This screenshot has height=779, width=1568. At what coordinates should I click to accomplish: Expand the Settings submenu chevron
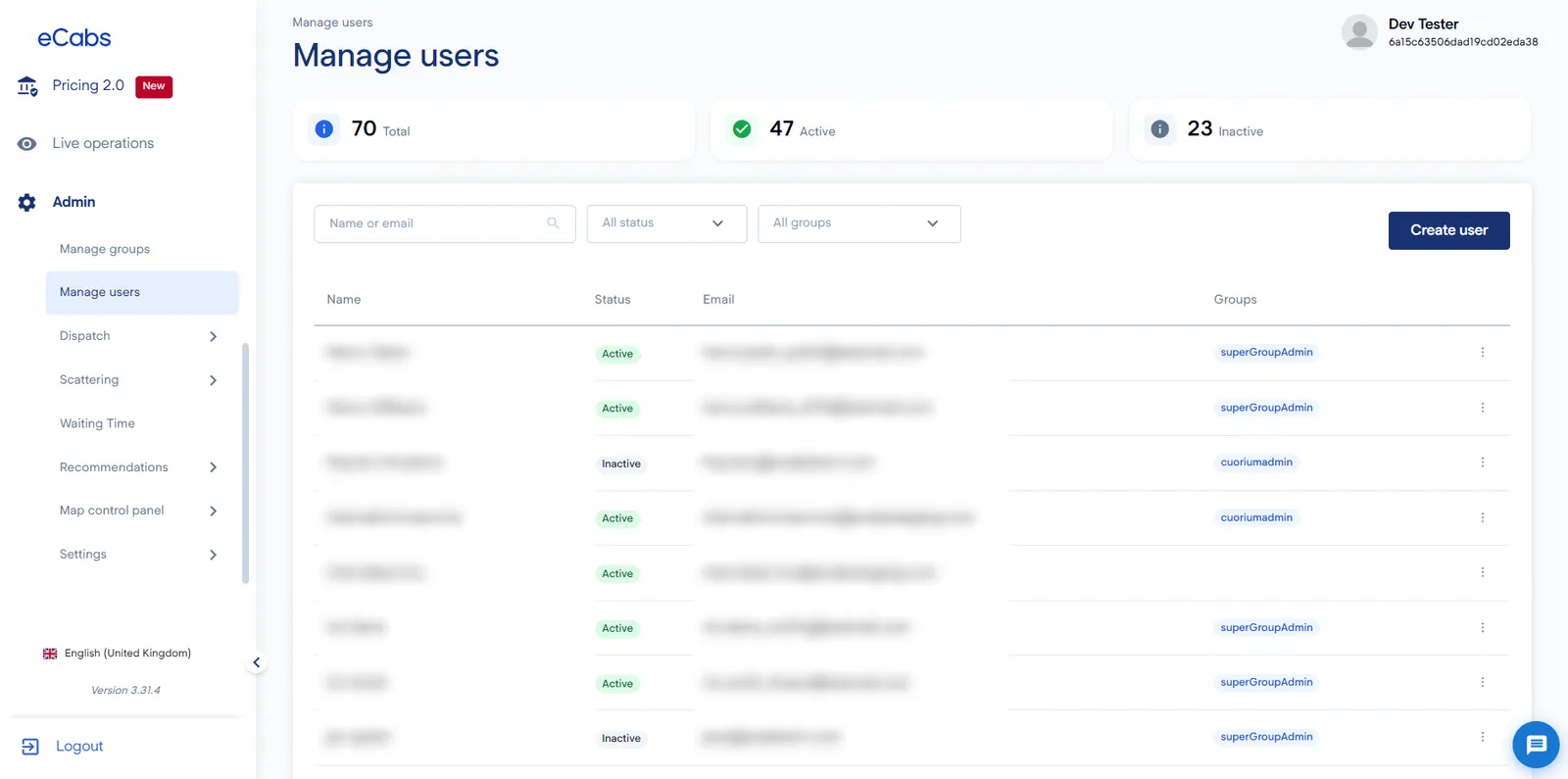click(213, 555)
